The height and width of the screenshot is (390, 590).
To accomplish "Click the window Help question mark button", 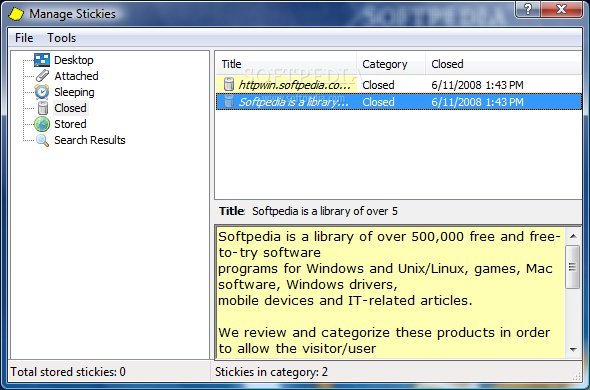I will [528, 9].
